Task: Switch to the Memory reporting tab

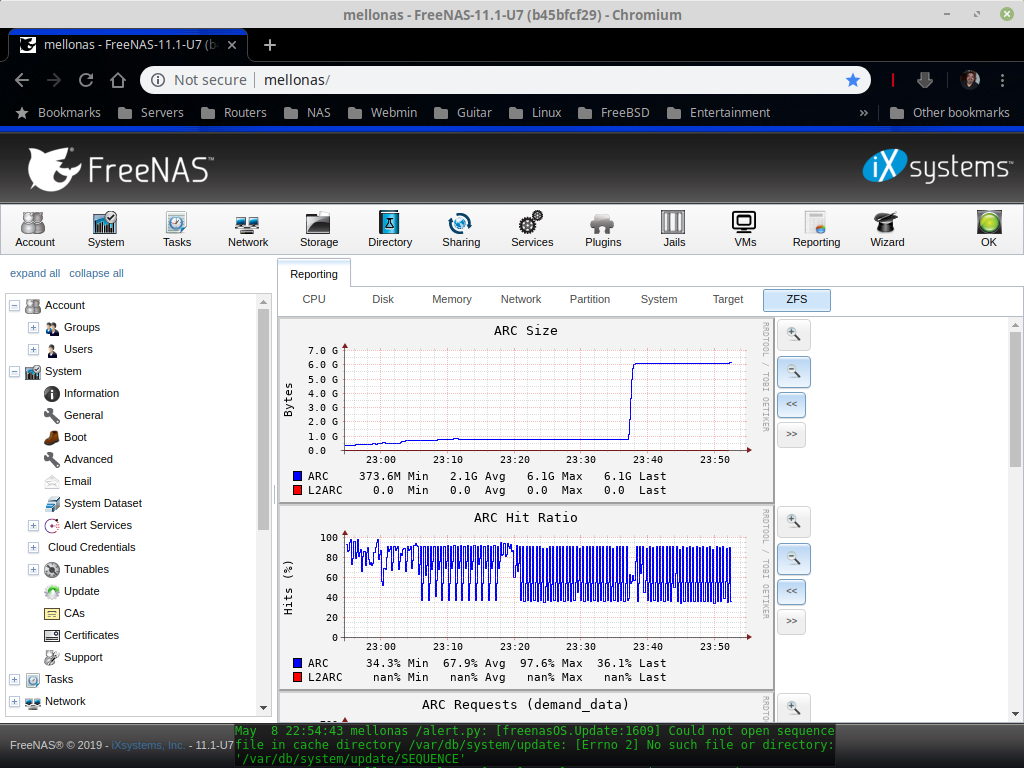Action: click(x=452, y=299)
